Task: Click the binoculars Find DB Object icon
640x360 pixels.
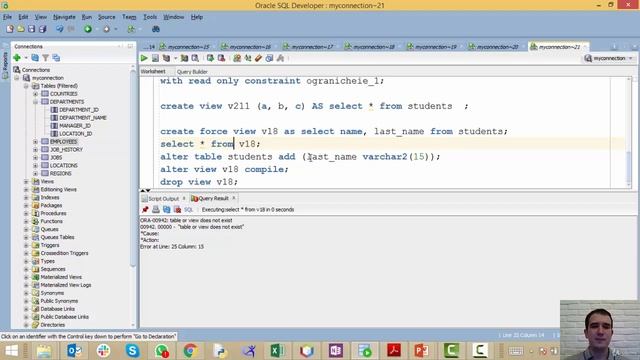Action: click(156, 29)
